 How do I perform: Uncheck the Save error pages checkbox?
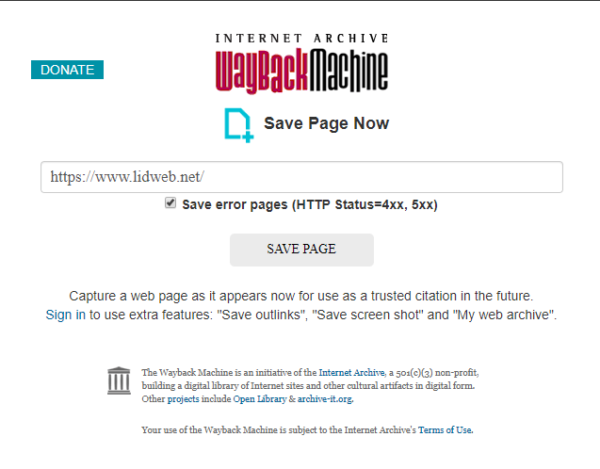pyautogui.click(x=170, y=203)
